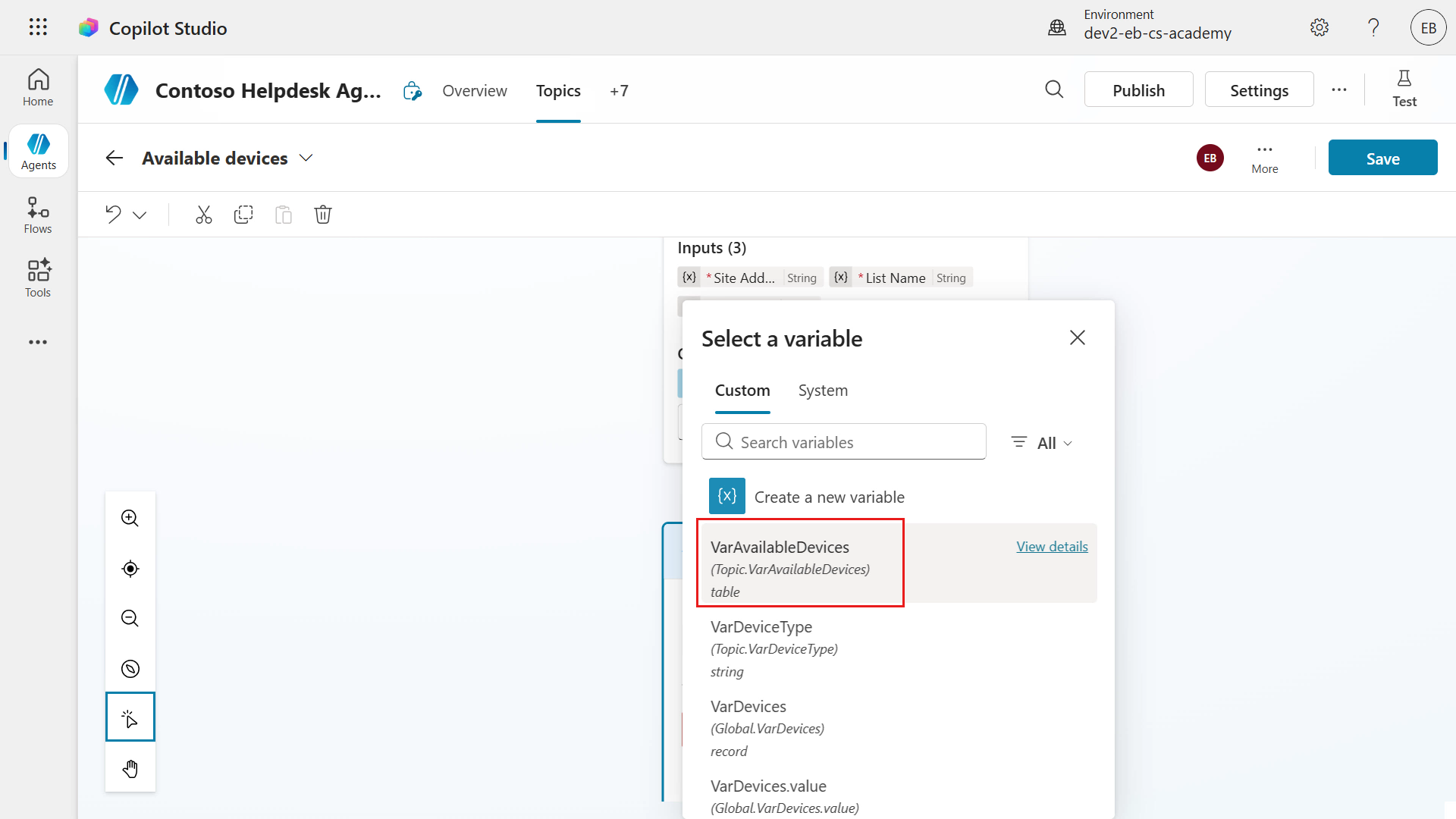Open Tools in left sidebar
Image resolution: width=1456 pixels, height=819 pixels.
(38, 278)
